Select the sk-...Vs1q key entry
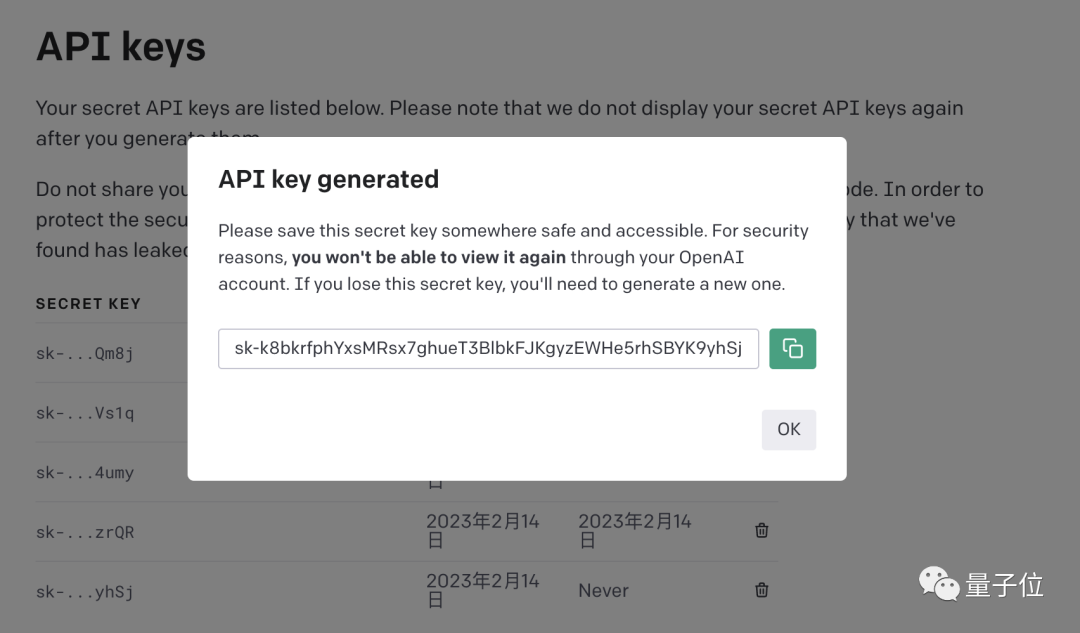This screenshot has width=1080, height=633. click(x=85, y=413)
